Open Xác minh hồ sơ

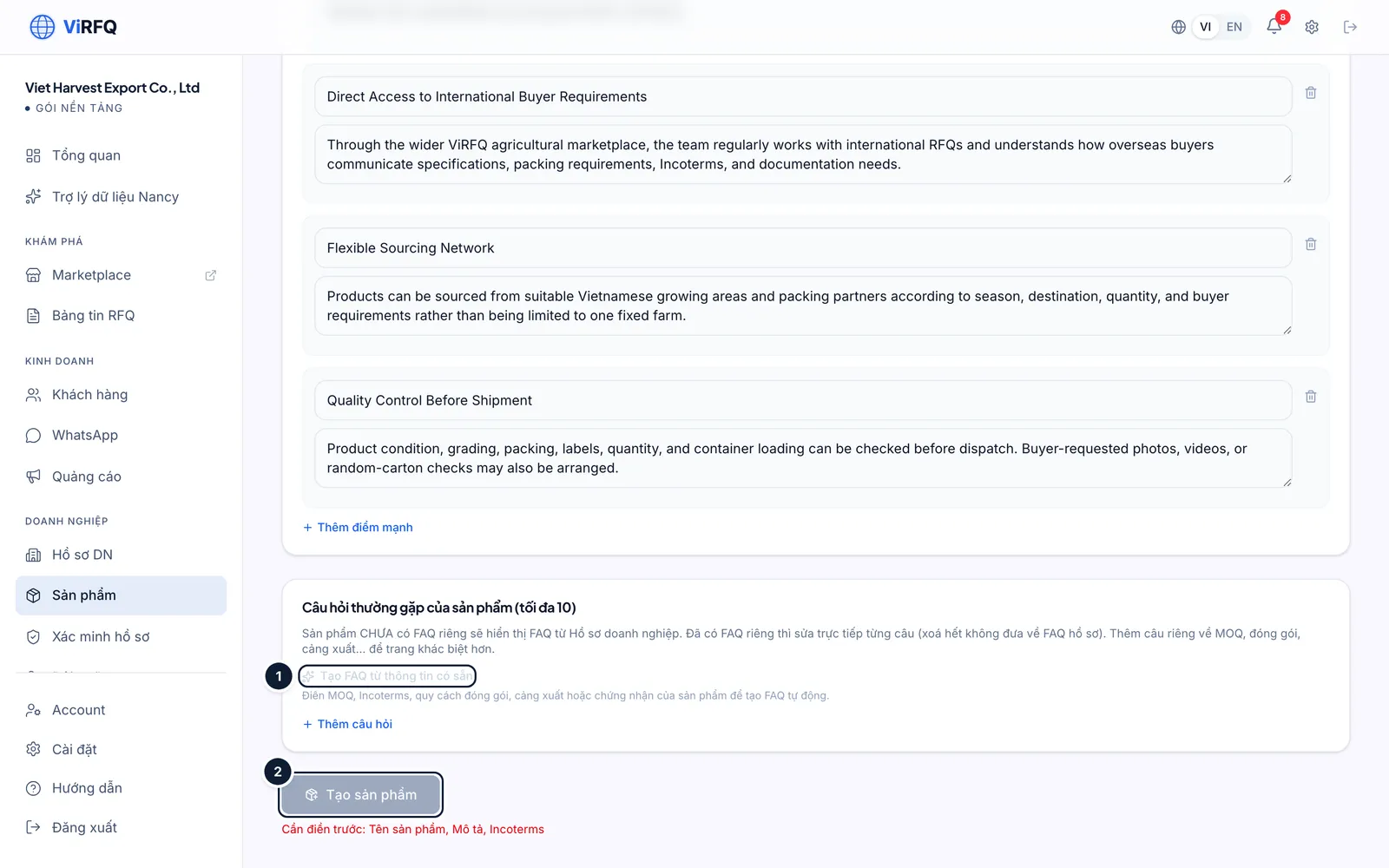(121, 636)
